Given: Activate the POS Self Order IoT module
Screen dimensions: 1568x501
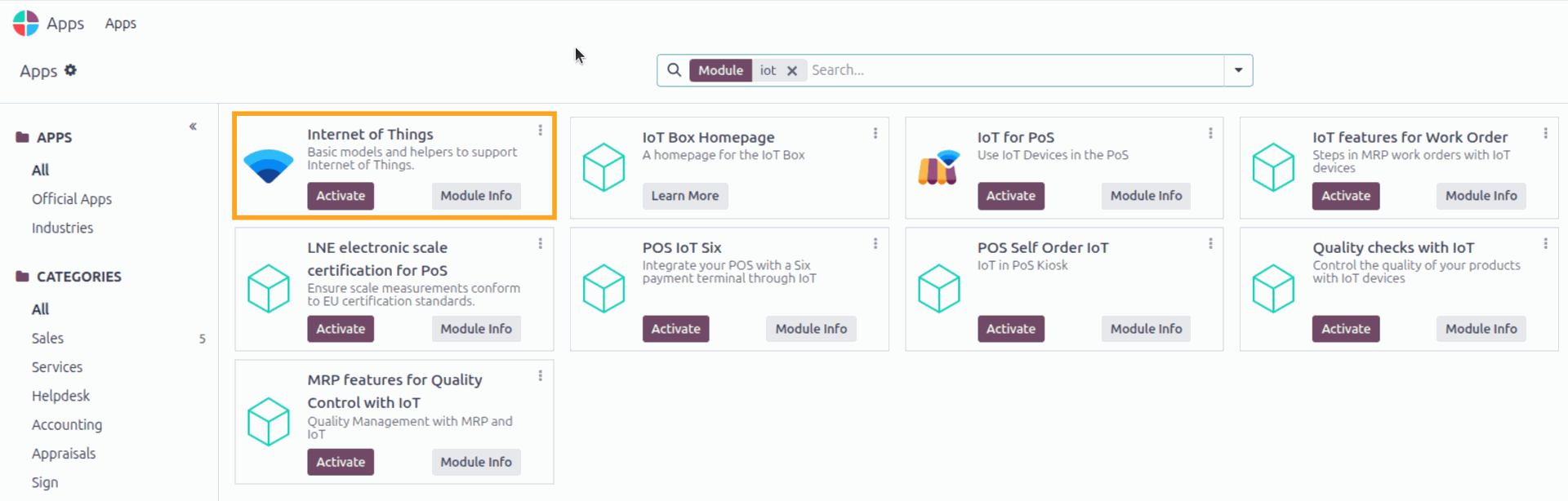Looking at the screenshot, I should (x=1011, y=329).
